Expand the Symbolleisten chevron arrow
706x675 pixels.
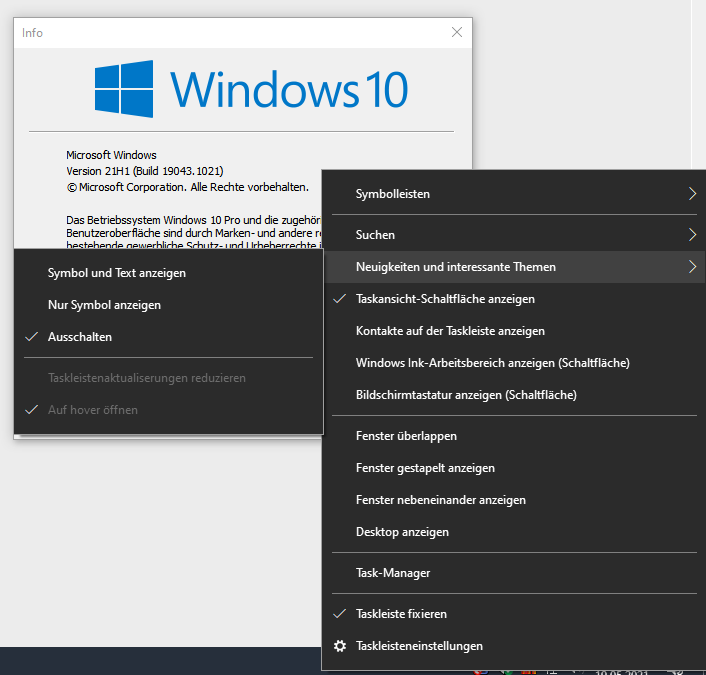tap(692, 194)
